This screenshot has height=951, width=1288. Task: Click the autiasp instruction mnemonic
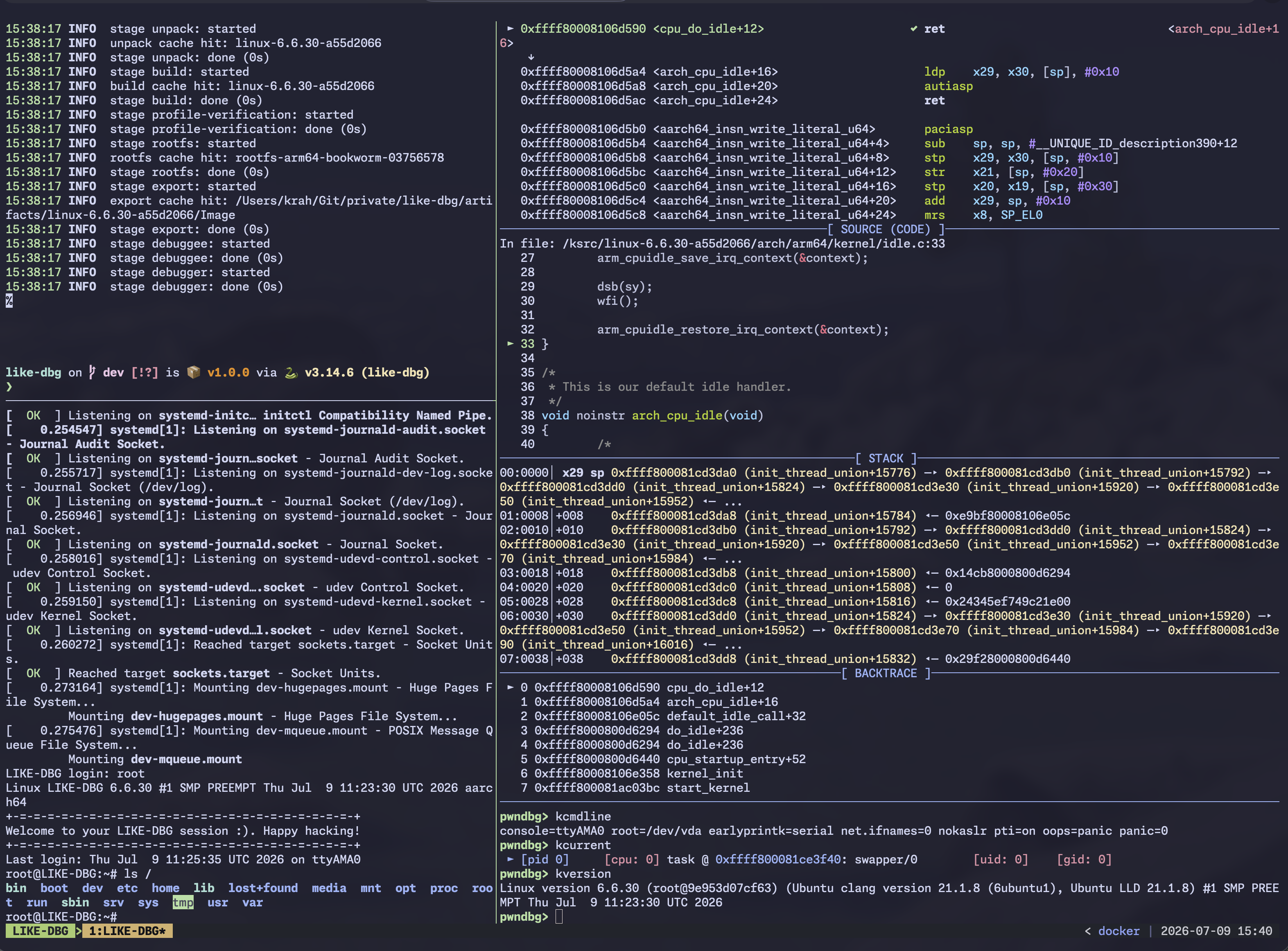[x=948, y=86]
